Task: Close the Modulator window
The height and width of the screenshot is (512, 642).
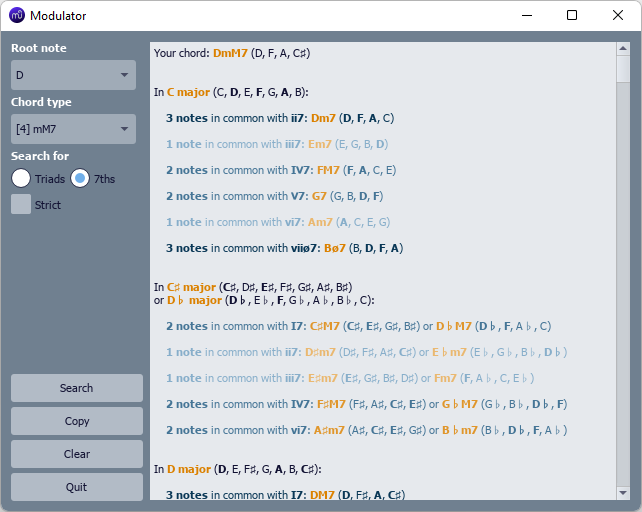Action: point(618,15)
